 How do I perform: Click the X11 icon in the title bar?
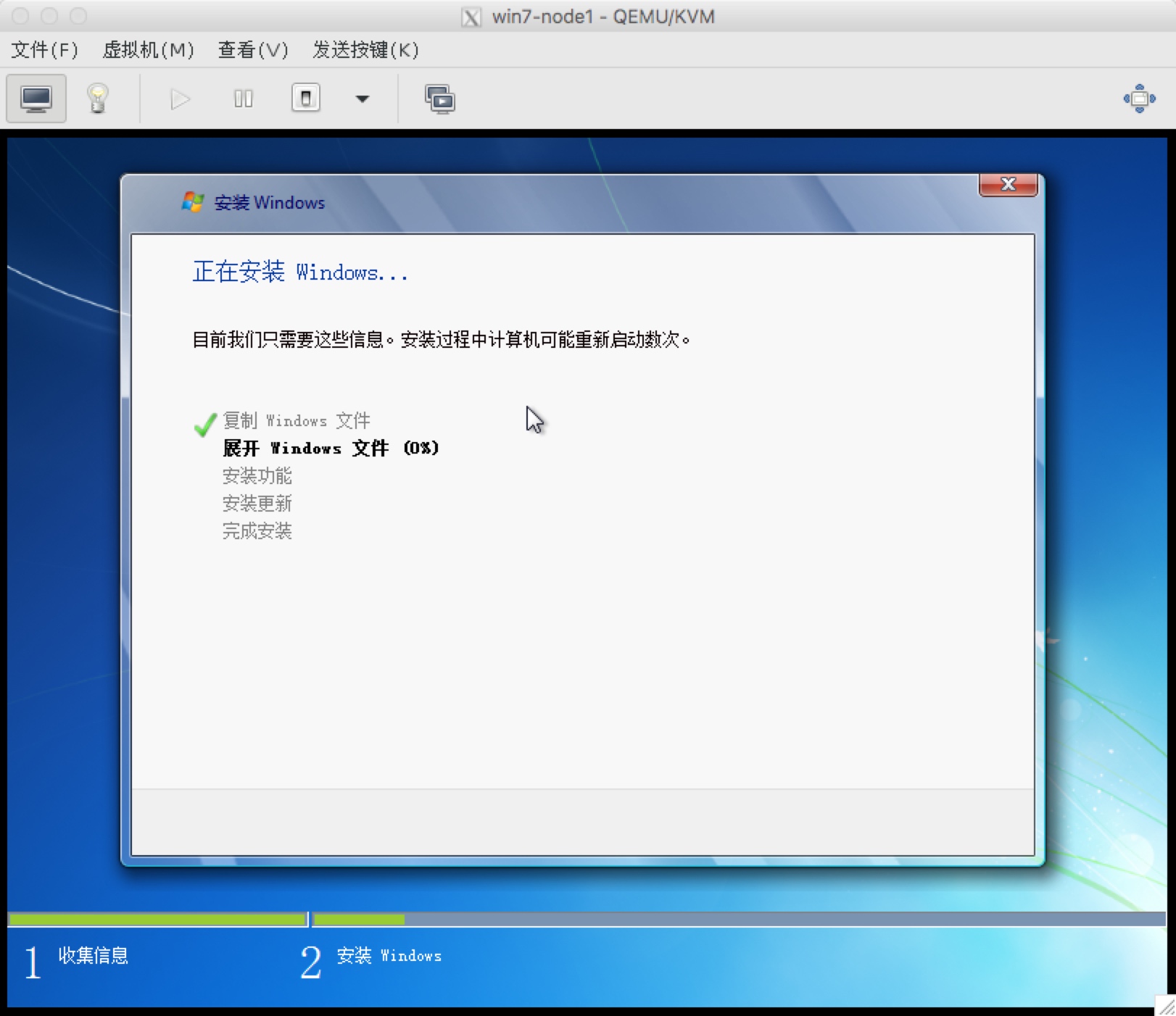pyautogui.click(x=471, y=17)
